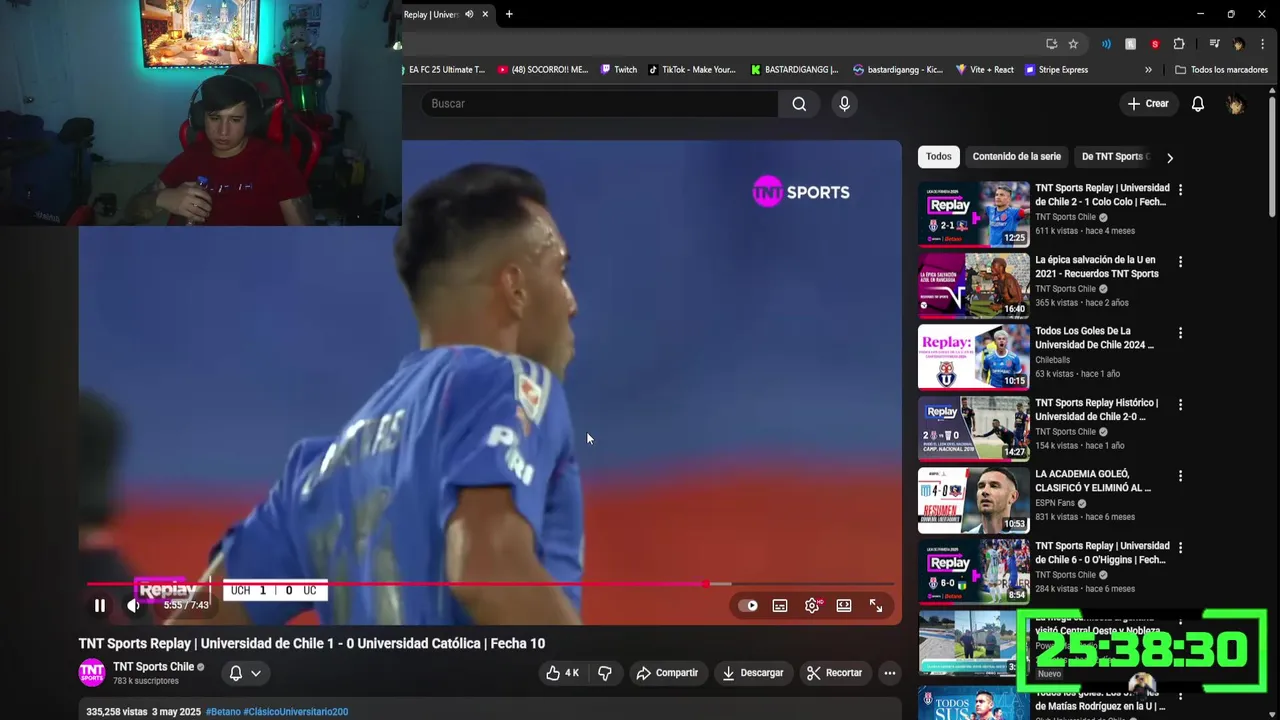This screenshot has height=720, width=1280.
Task: Open a new tab with the plus button
Action: click(509, 14)
